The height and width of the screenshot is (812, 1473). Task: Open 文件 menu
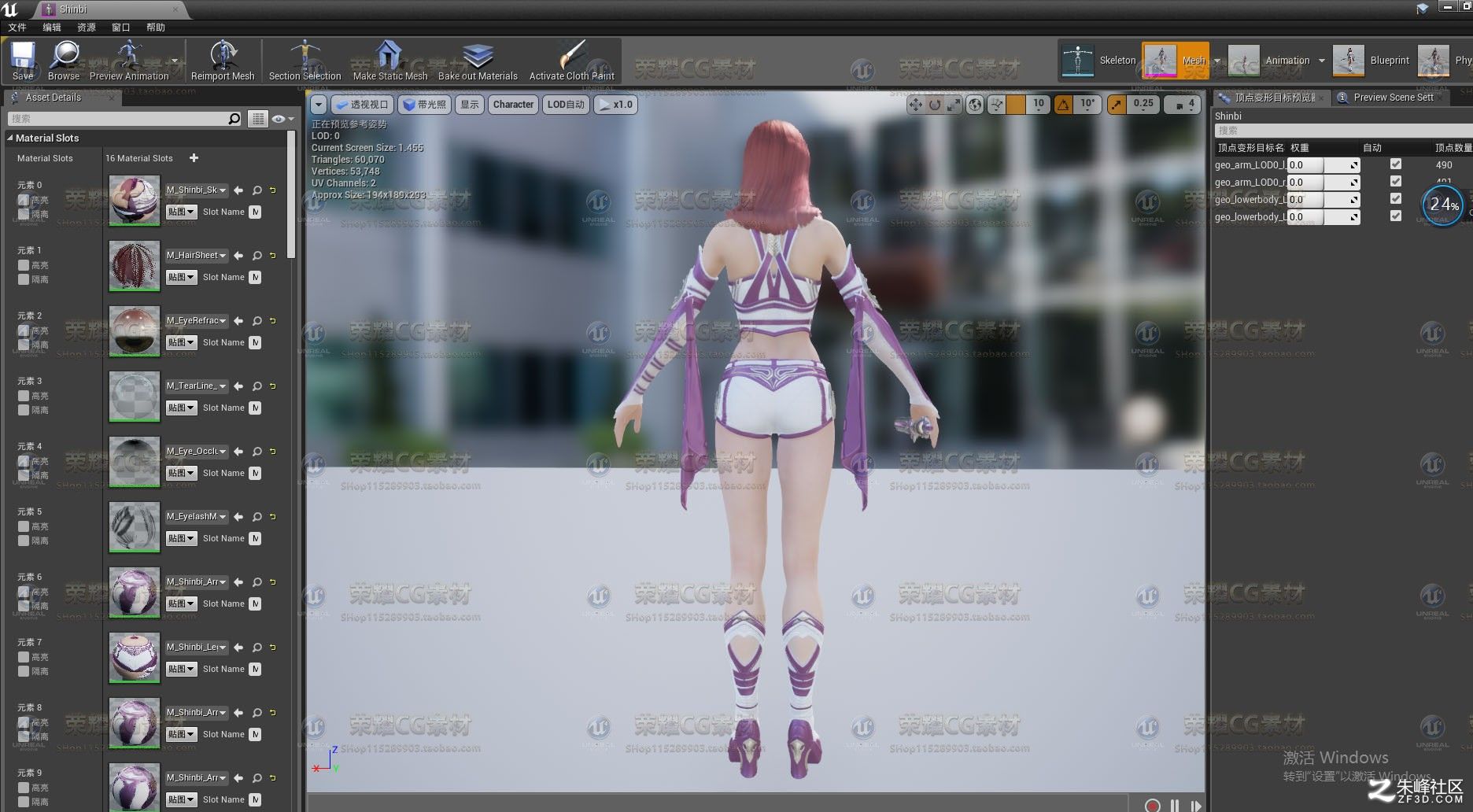17,28
